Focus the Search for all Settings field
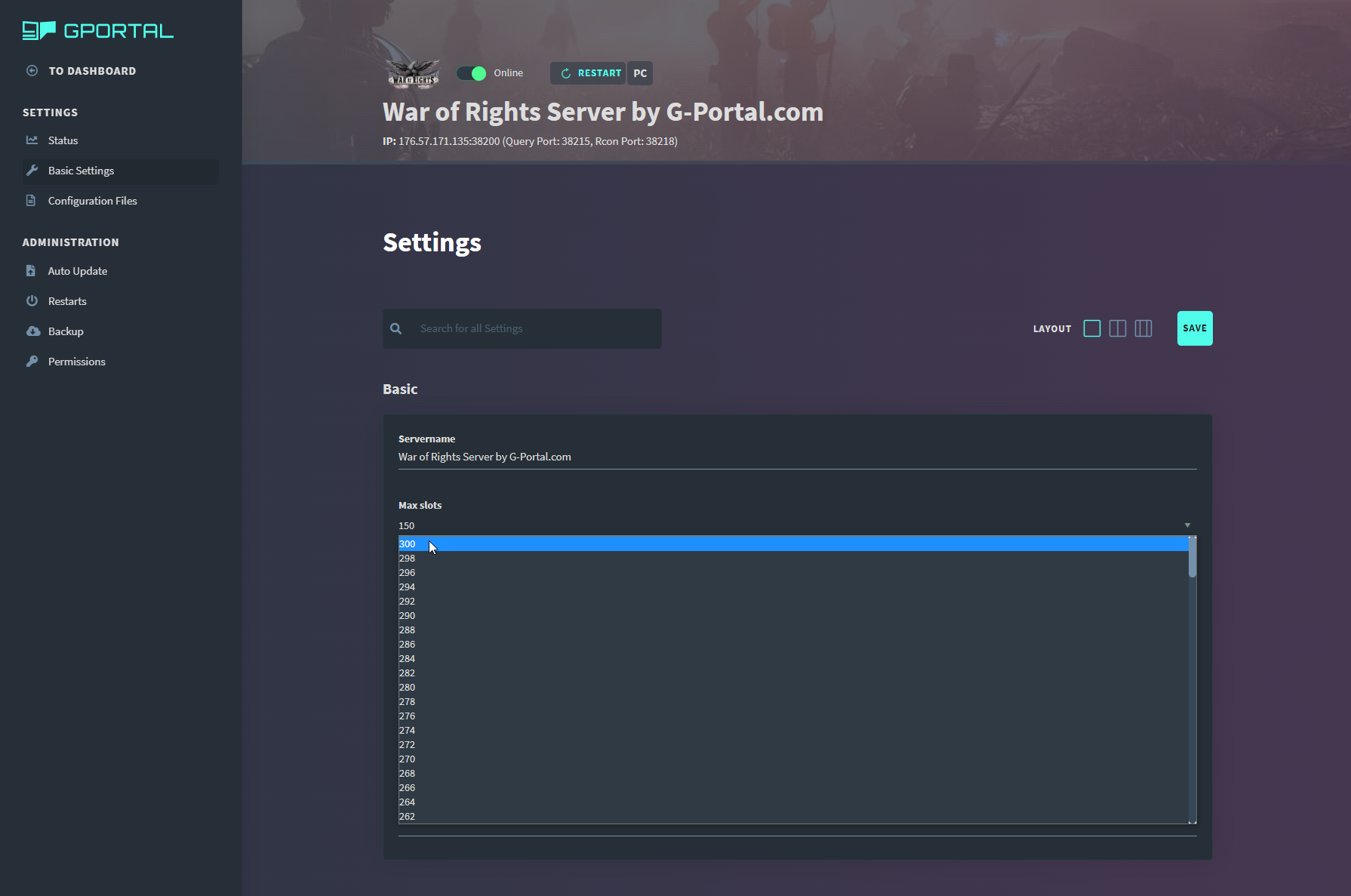The height and width of the screenshot is (896, 1351). coord(522,328)
